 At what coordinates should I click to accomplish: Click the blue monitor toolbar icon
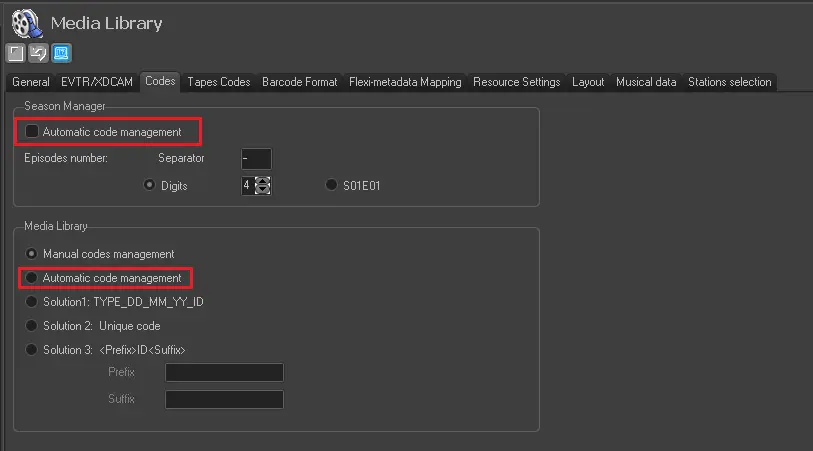[61, 53]
